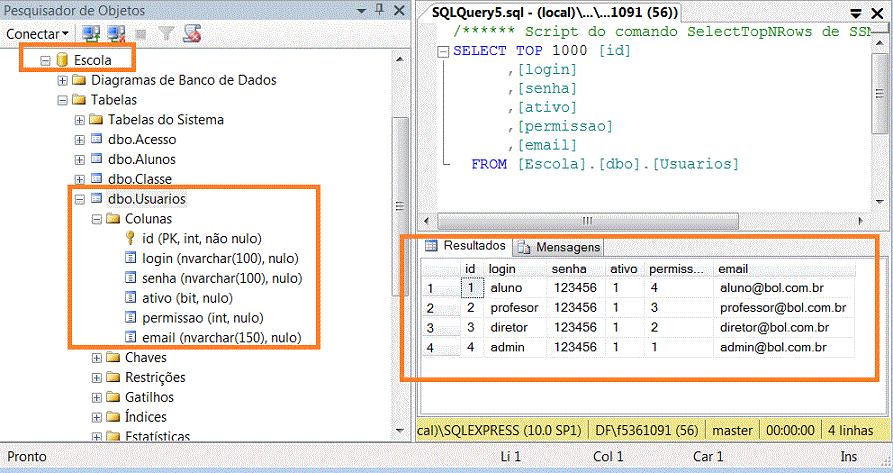
Task: Click the query editor vertical scrollbar thumb
Action: click(879, 93)
